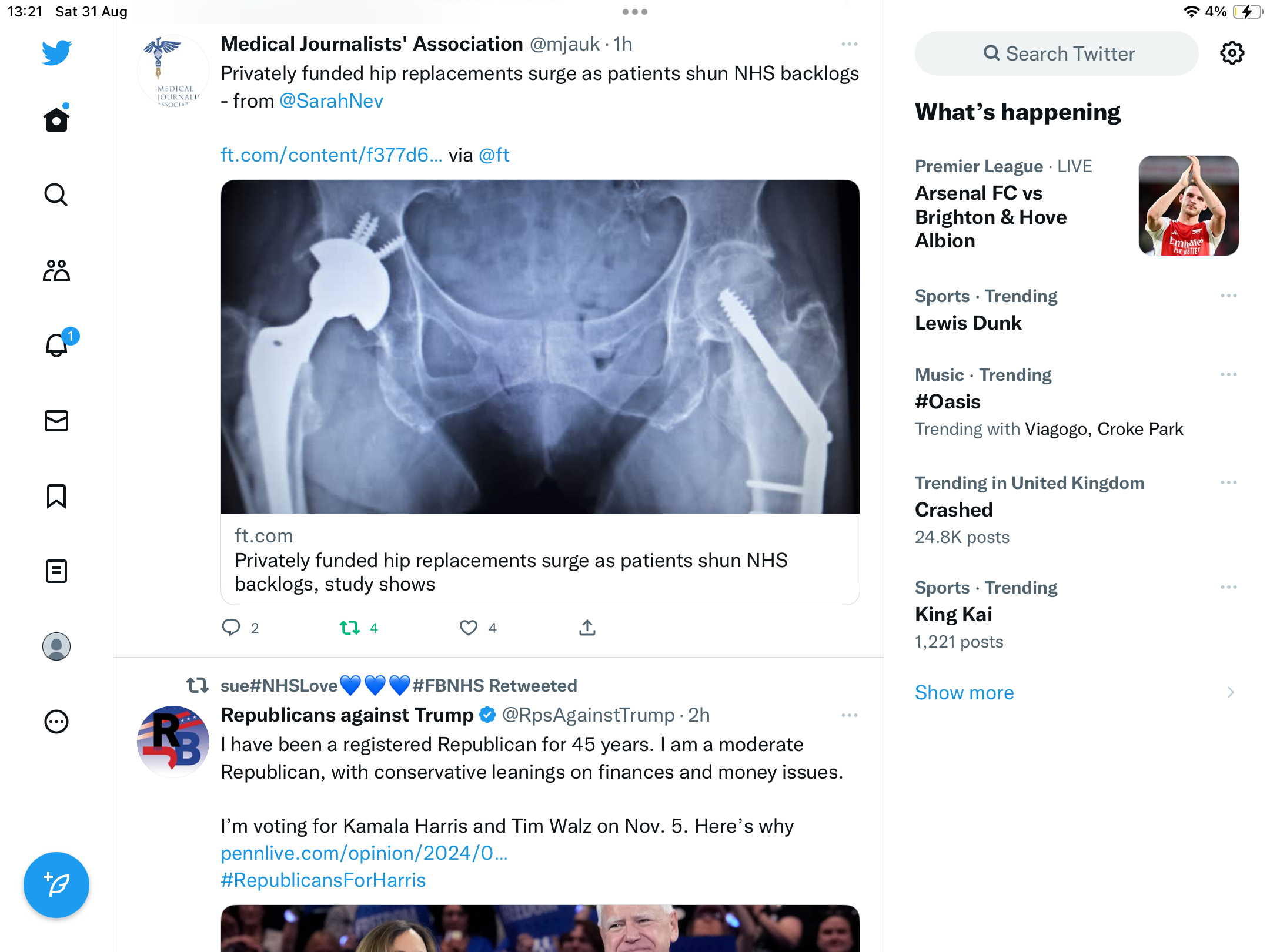Open more options for #Oasis trend
Viewport: 1270px width, 952px height.
(x=1228, y=374)
